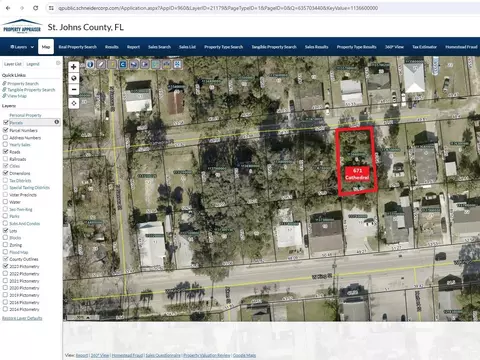
Task: Zoom out with the minus button
Action: (74, 89)
